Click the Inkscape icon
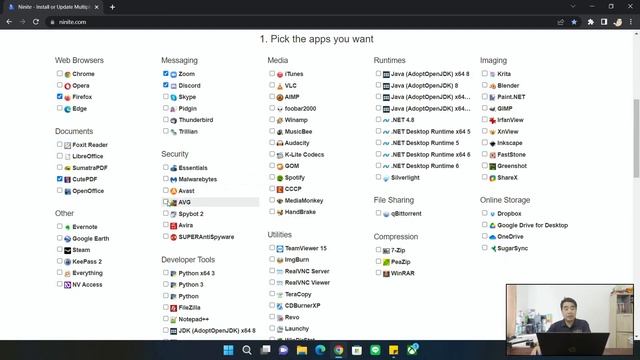The width and height of the screenshot is (640, 360). click(493, 143)
